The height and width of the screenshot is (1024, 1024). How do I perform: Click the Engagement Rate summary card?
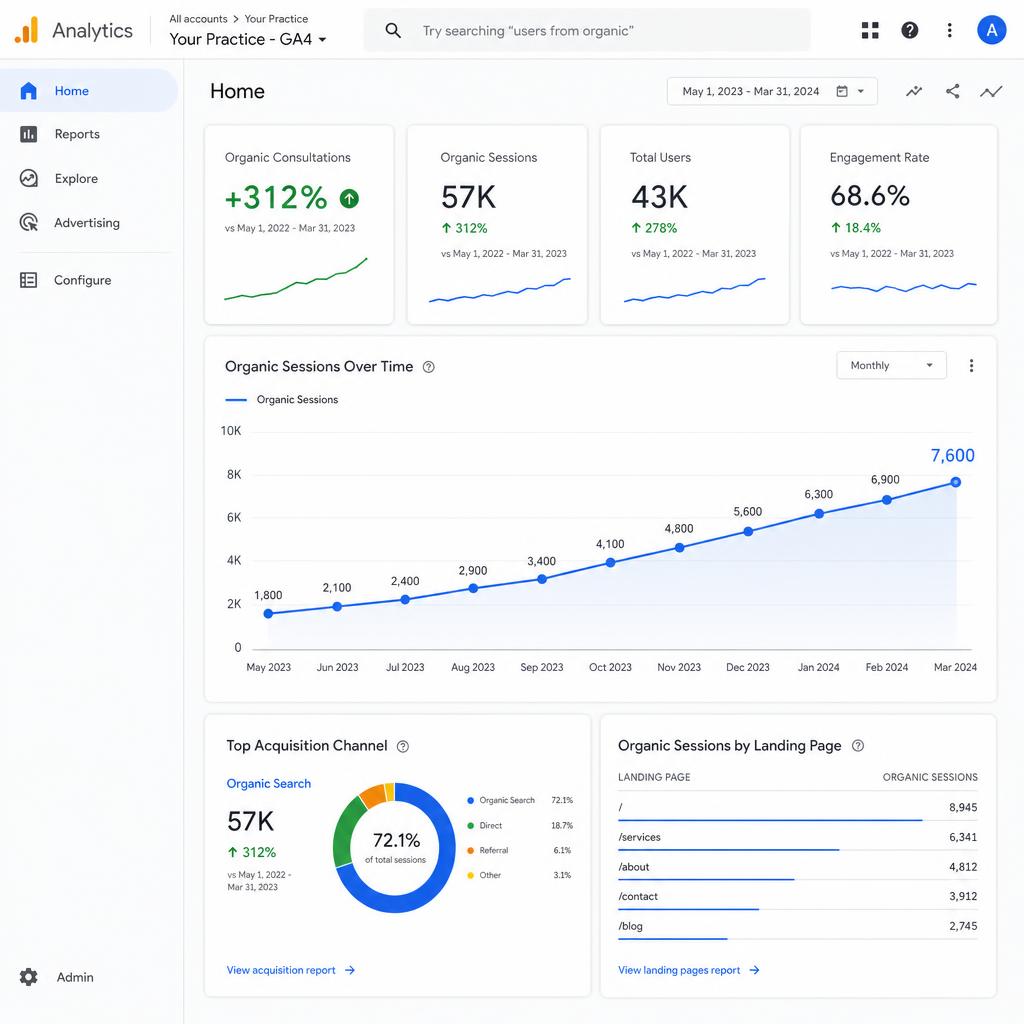pos(899,225)
